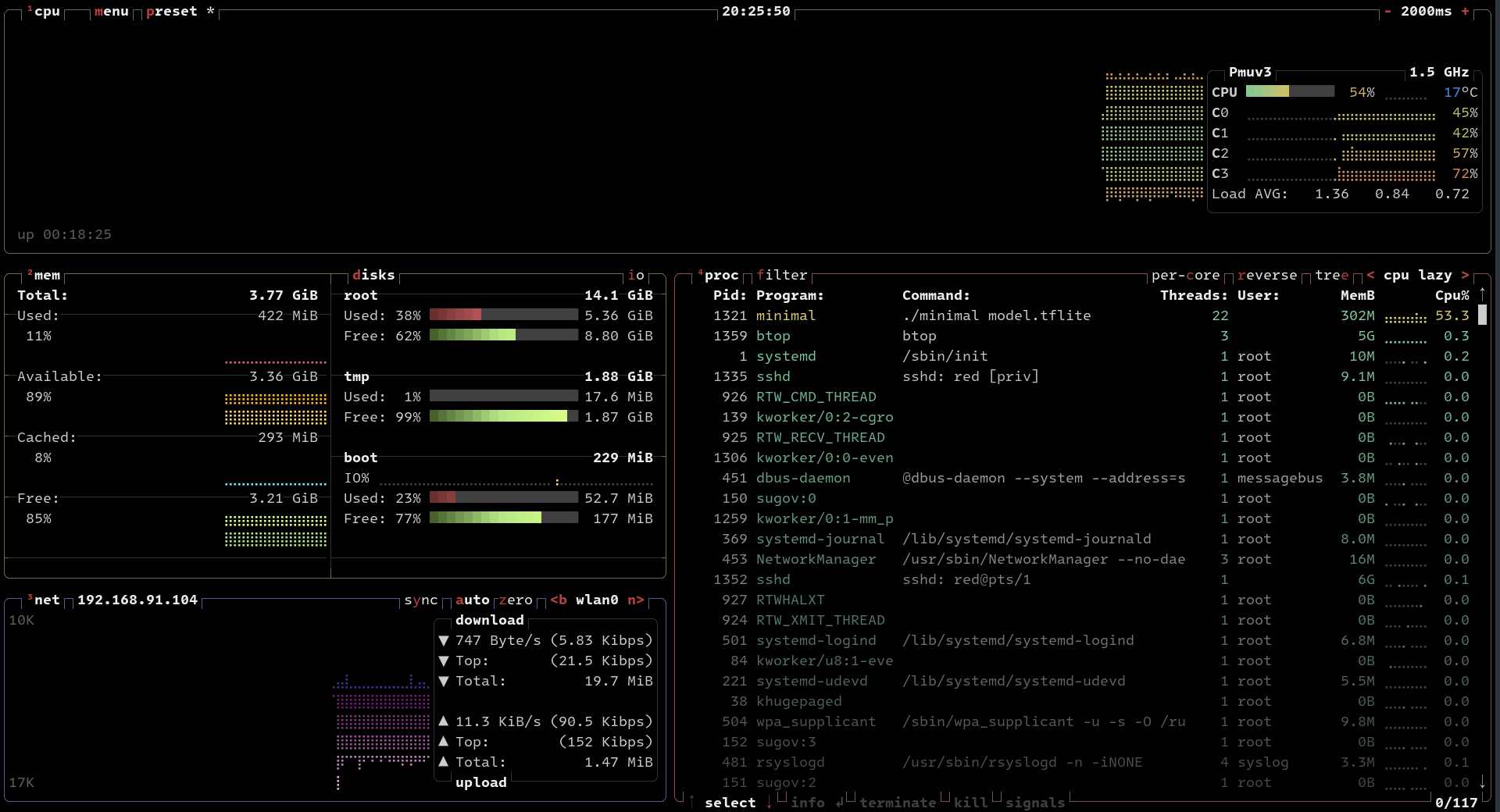Click the C3 core usage row

(x=1345, y=174)
